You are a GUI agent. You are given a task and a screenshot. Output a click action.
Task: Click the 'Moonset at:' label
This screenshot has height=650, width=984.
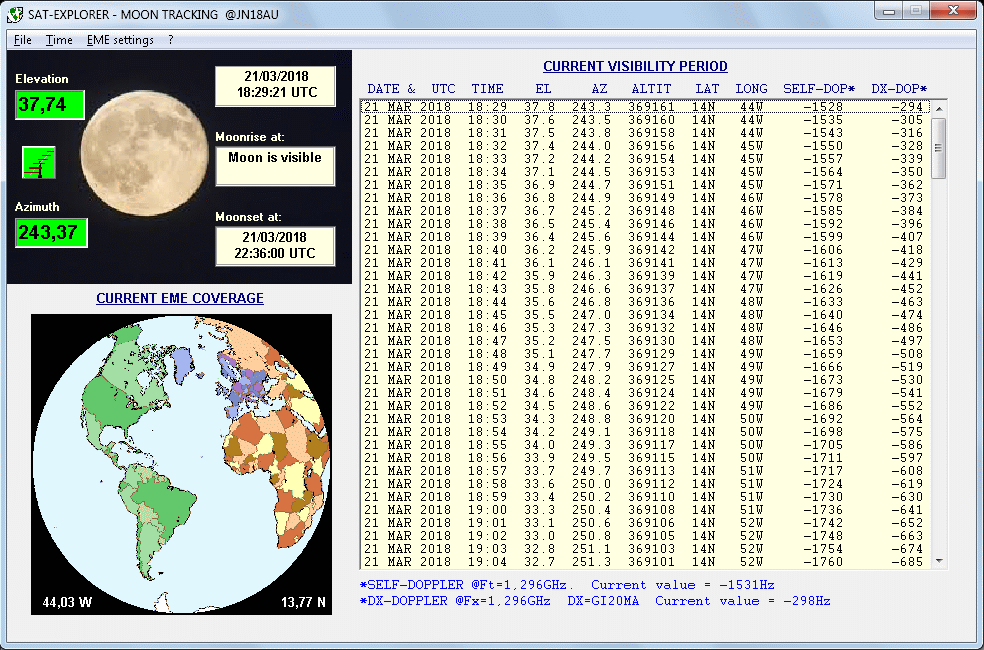click(249, 217)
